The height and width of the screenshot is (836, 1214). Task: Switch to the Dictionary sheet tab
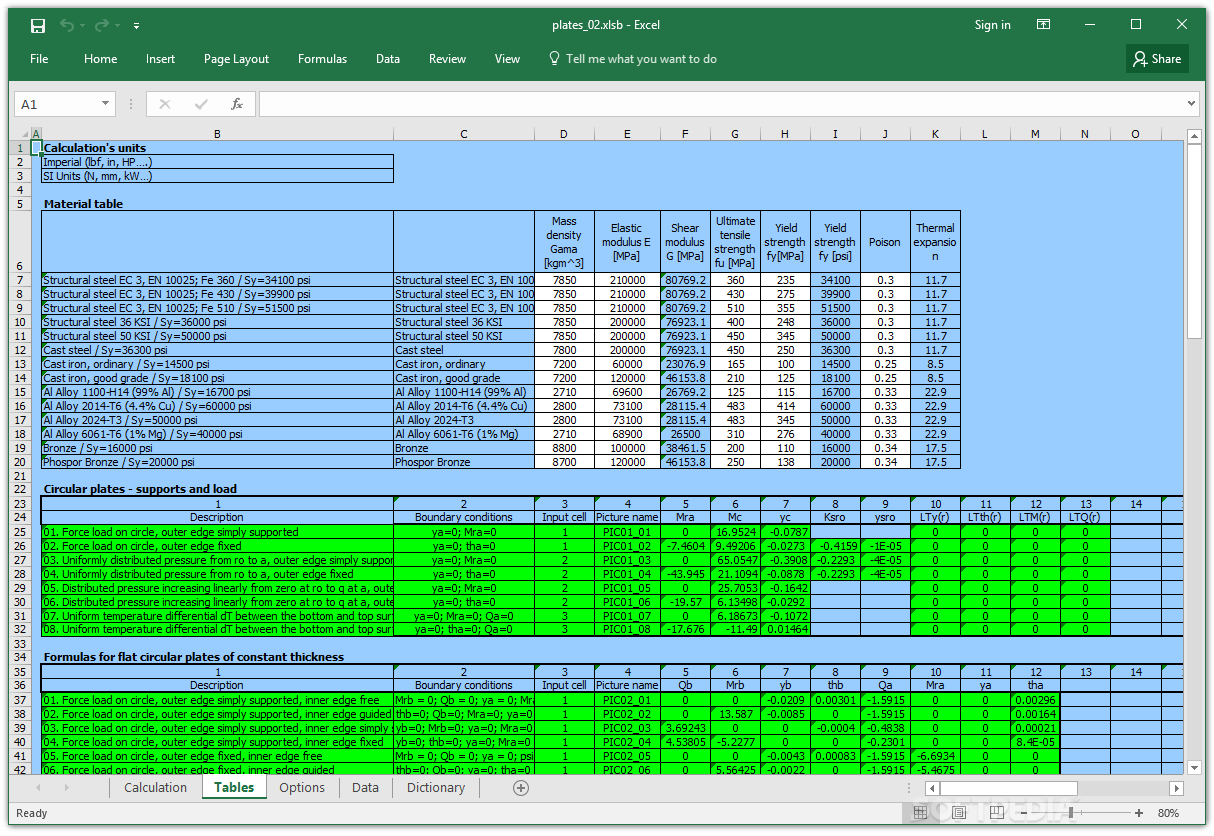[436, 788]
